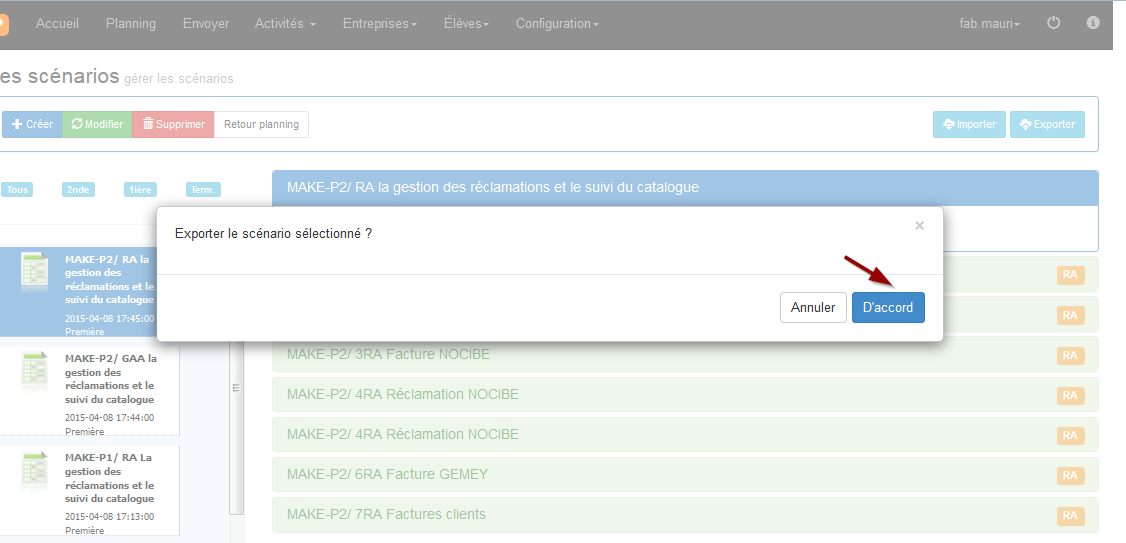Go to the Planning menu item
1126x543 pixels.
point(131,24)
